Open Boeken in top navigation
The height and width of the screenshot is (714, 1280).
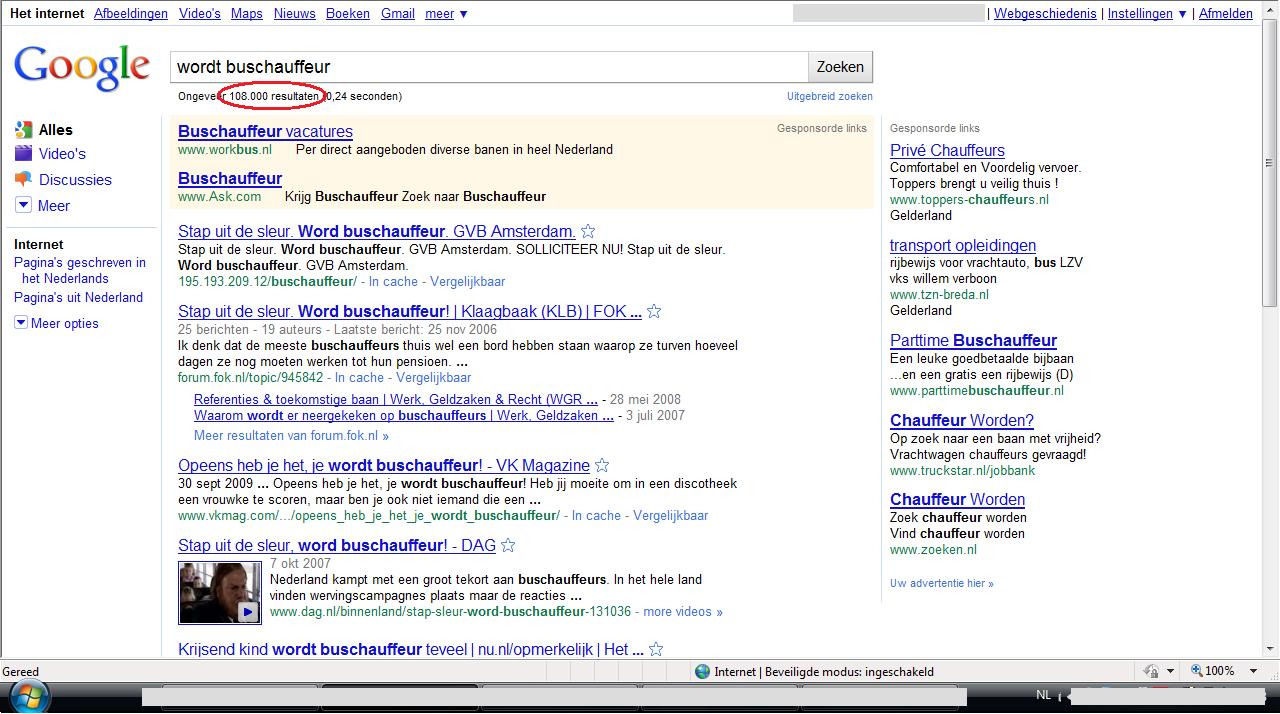(348, 13)
